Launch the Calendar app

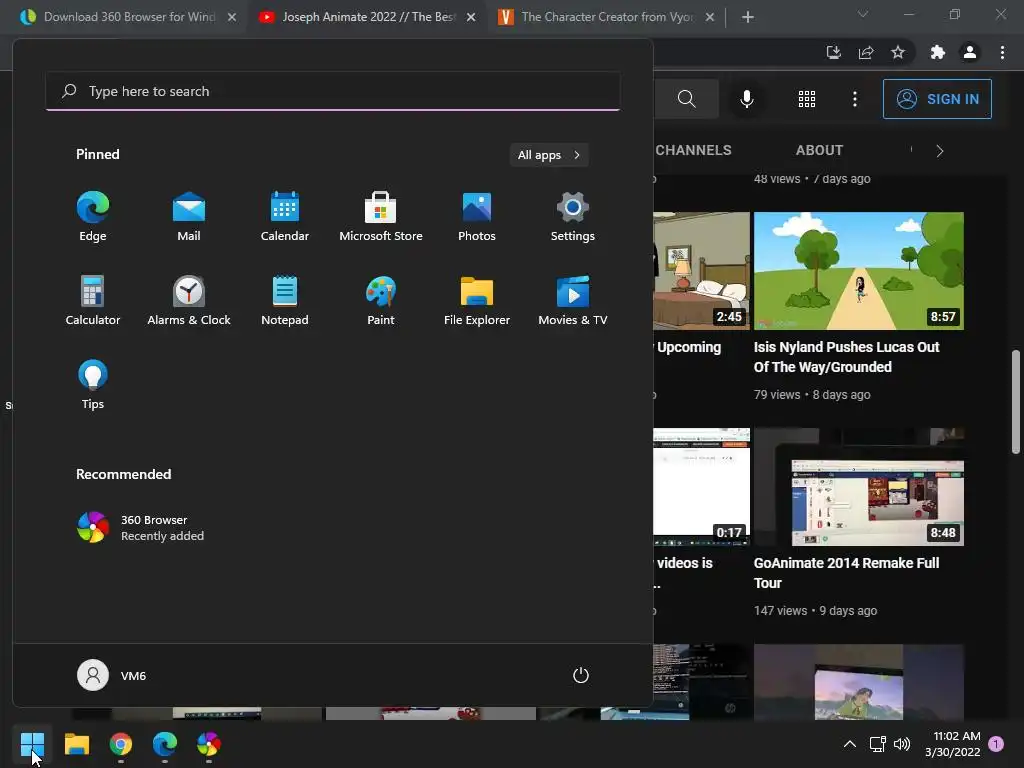[x=285, y=216]
